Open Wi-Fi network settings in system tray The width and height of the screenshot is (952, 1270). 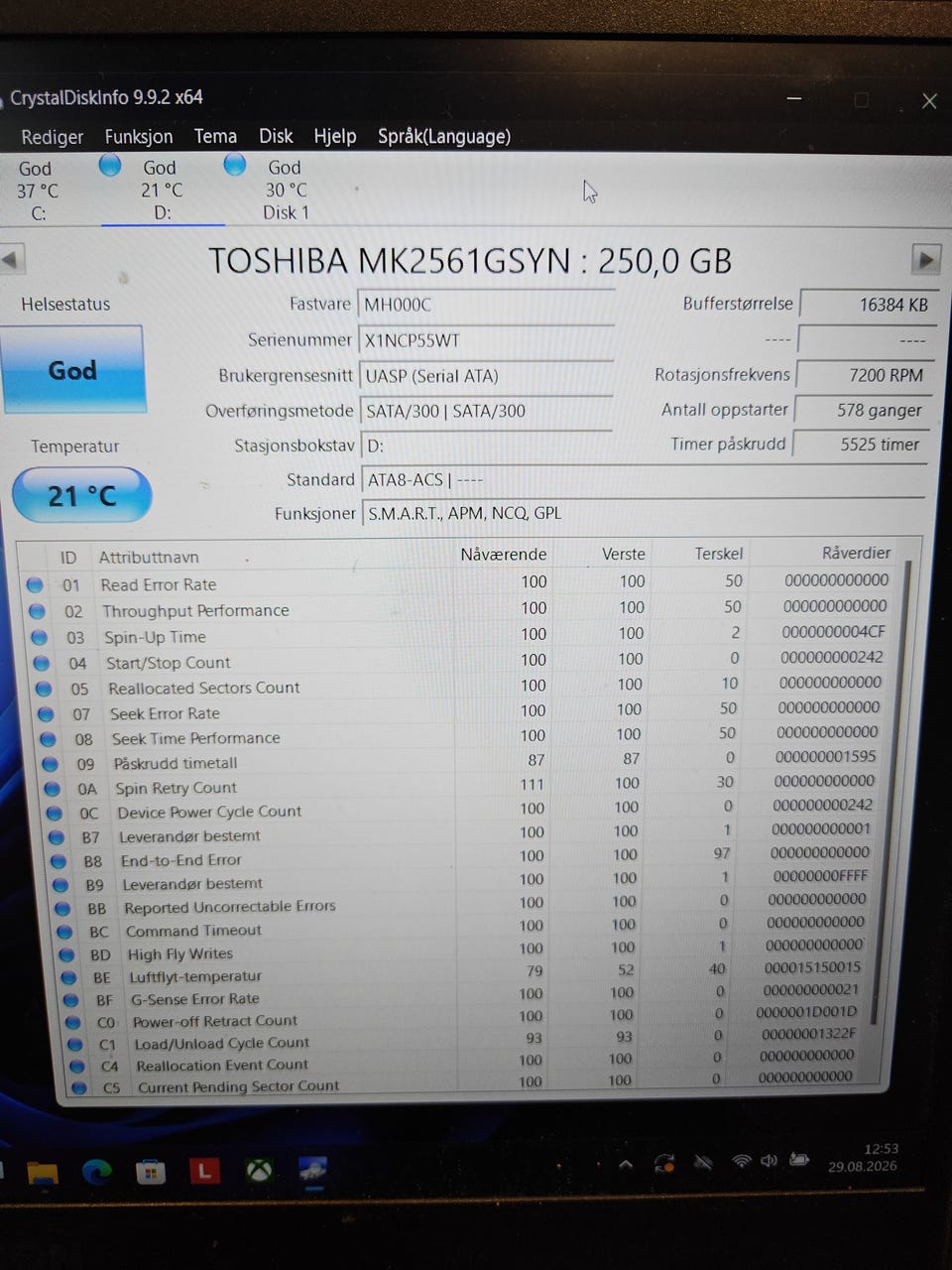[x=741, y=1161]
